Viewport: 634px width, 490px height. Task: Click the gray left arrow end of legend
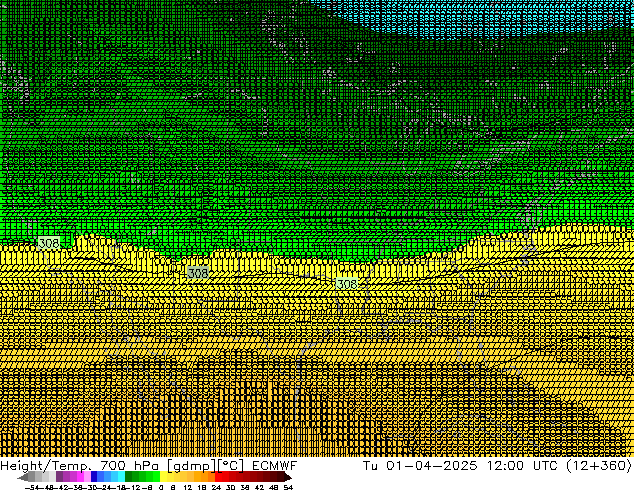[23, 477]
